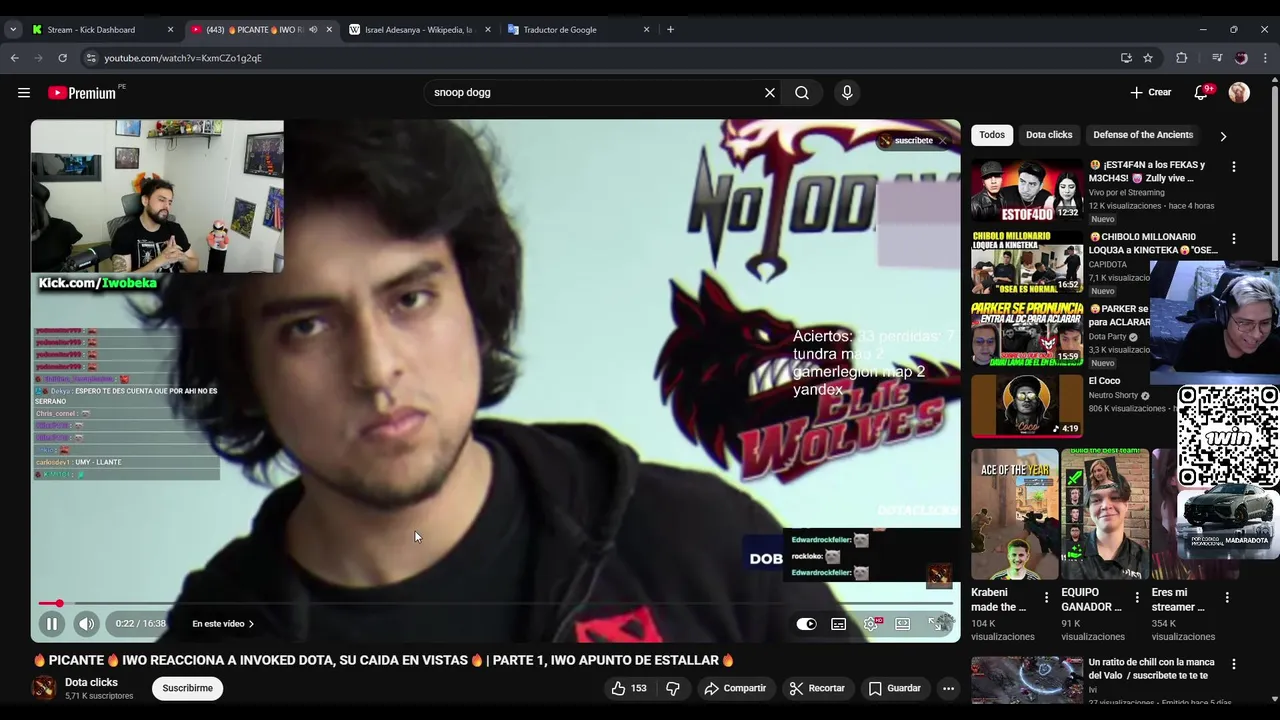Viewport: 1280px width, 720px height.
Task: Switch to theater mode view
Action: click(x=903, y=624)
